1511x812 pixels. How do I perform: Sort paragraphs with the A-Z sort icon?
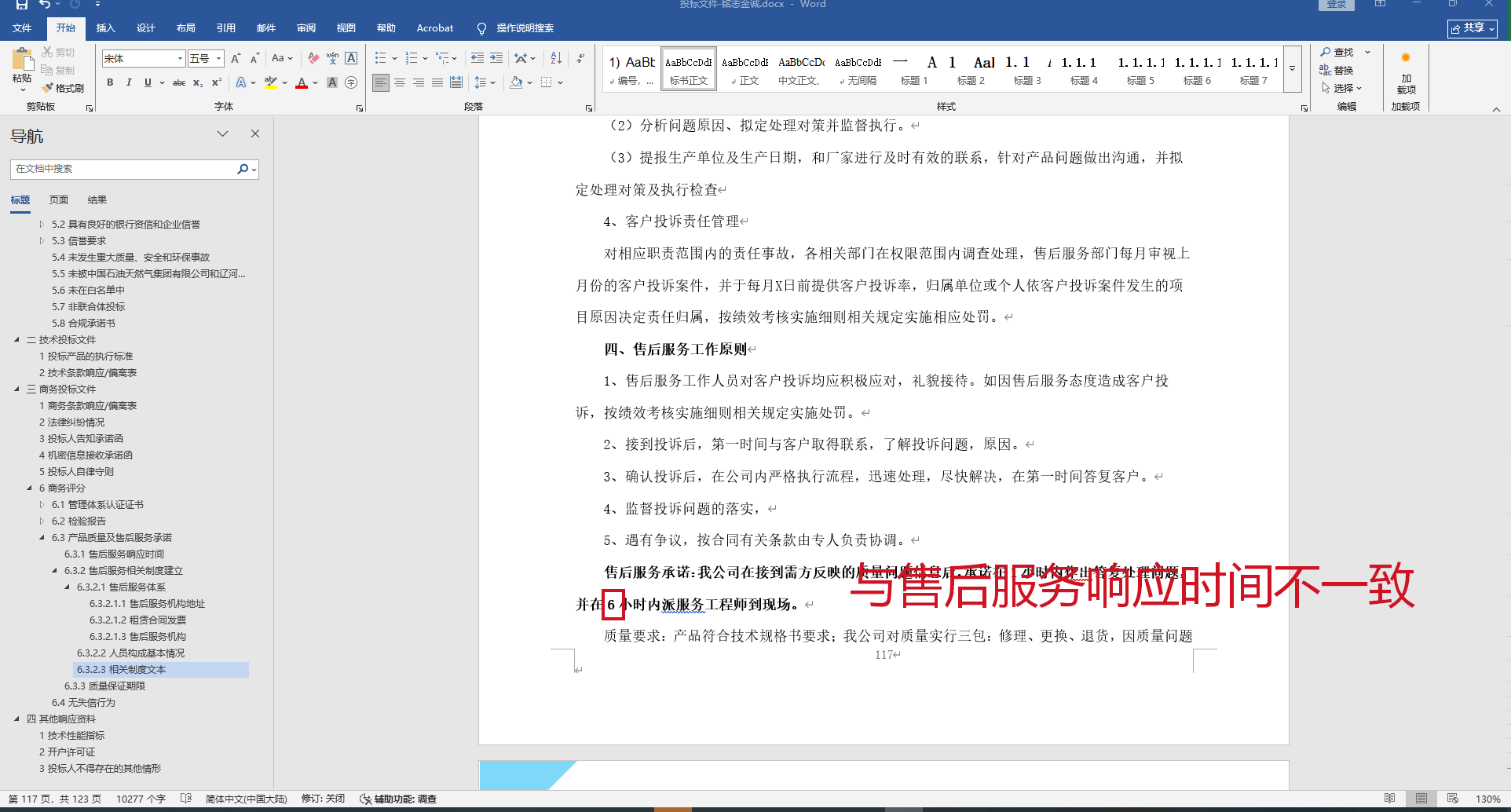pyautogui.click(x=556, y=59)
